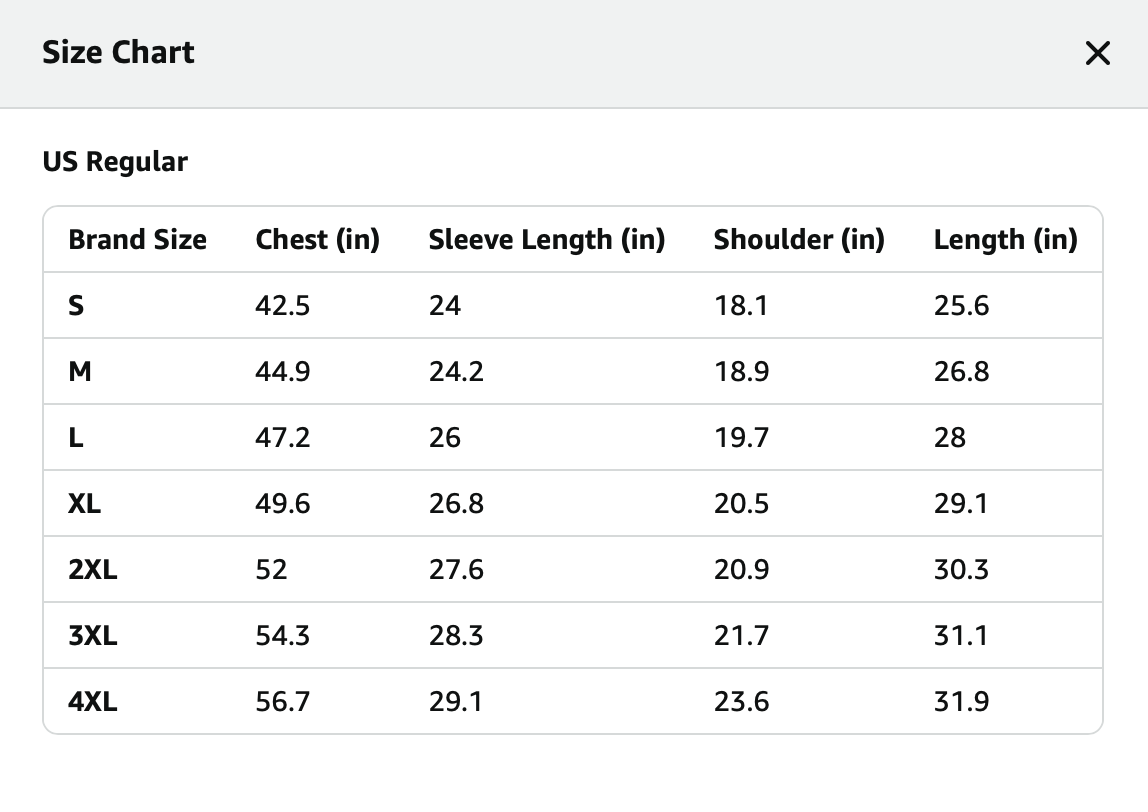Select the US Regular heading

[115, 162]
